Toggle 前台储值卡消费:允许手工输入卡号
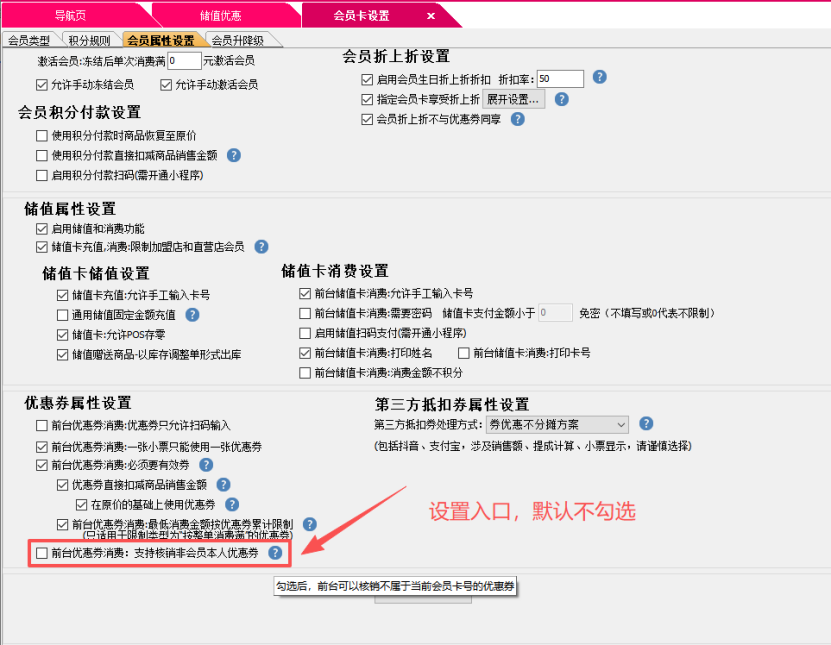Image resolution: width=831 pixels, height=645 pixels. click(305, 293)
